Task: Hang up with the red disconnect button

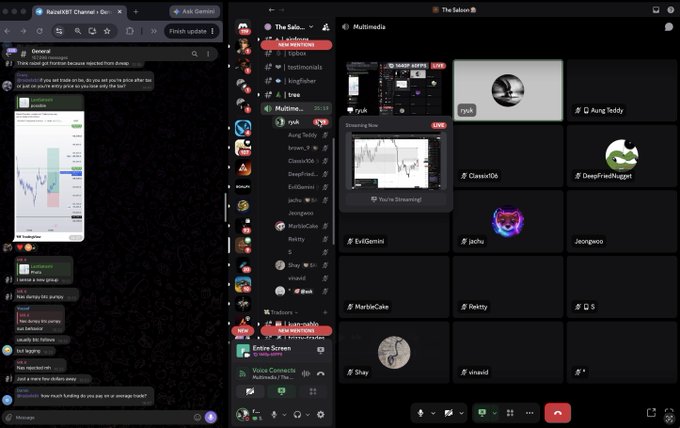Action: [558, 413]
